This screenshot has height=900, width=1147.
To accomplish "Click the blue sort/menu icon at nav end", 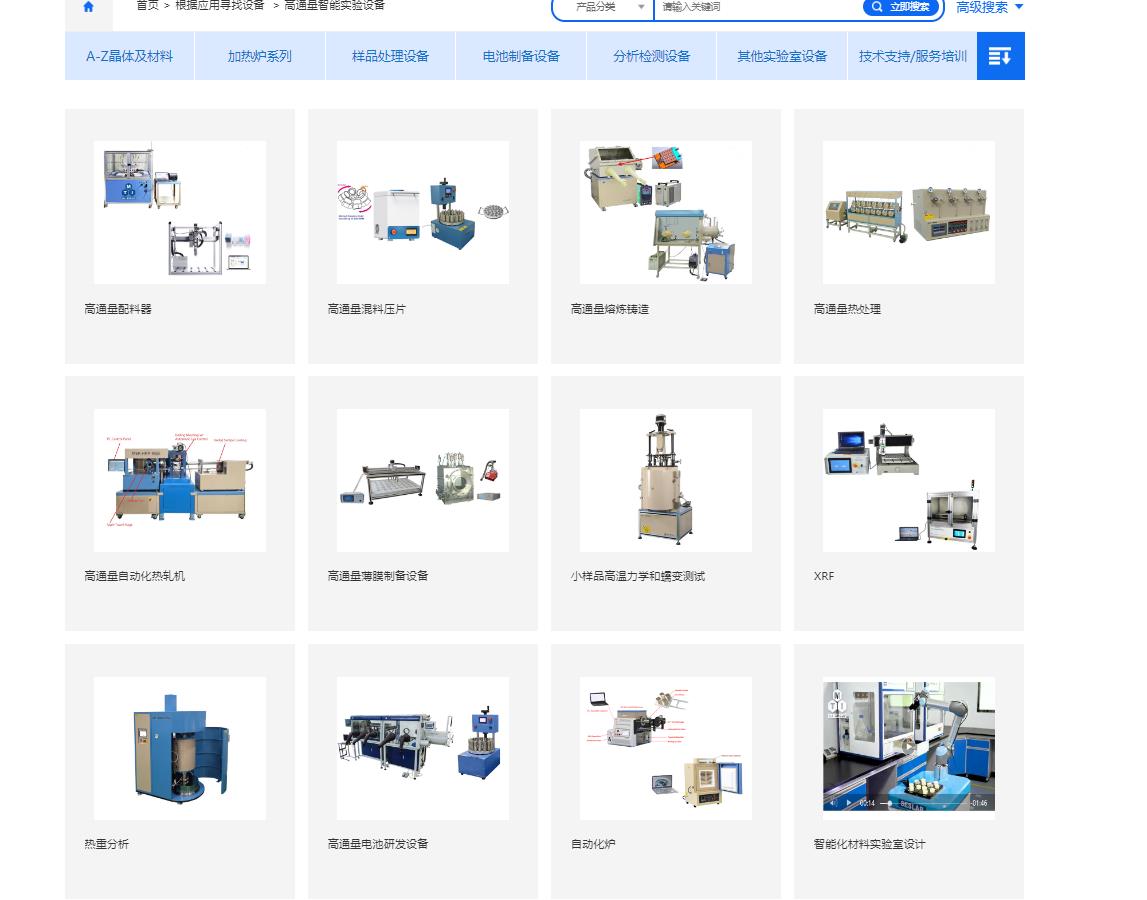I will (x=1000, y=56).
